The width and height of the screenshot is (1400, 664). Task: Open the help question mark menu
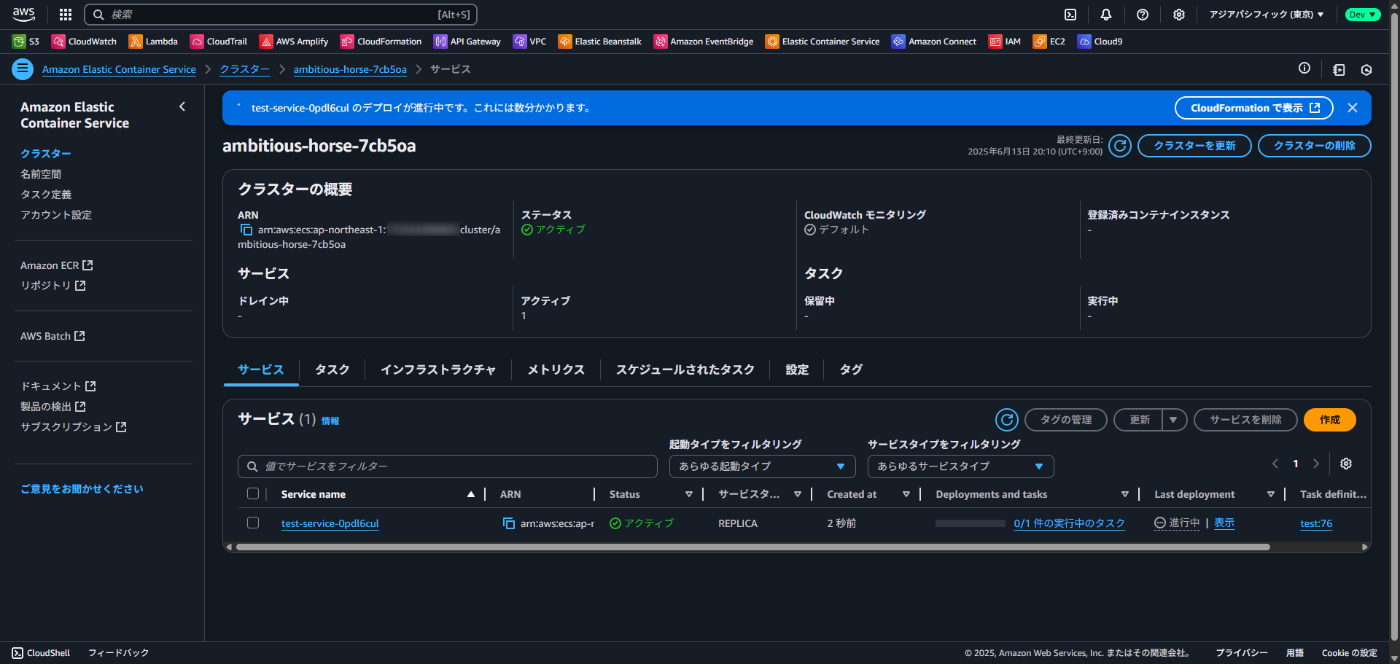click(1143, 15)
